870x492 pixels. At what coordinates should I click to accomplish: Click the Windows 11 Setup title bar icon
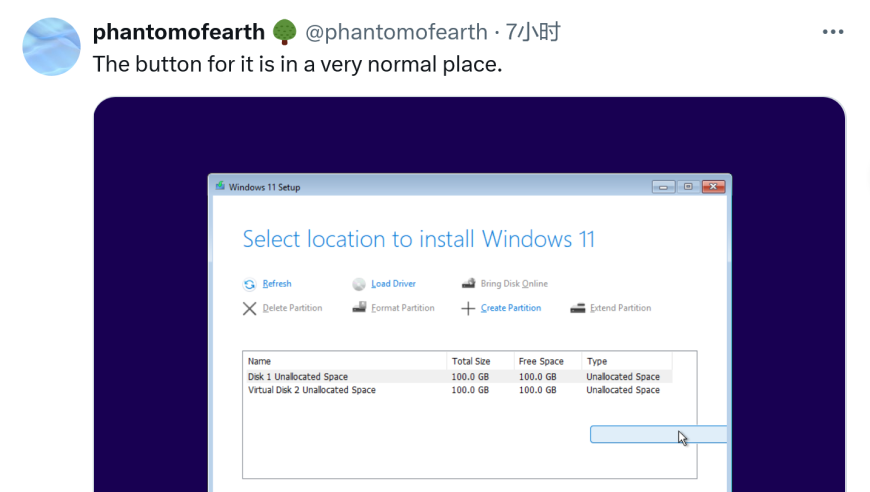220,186
